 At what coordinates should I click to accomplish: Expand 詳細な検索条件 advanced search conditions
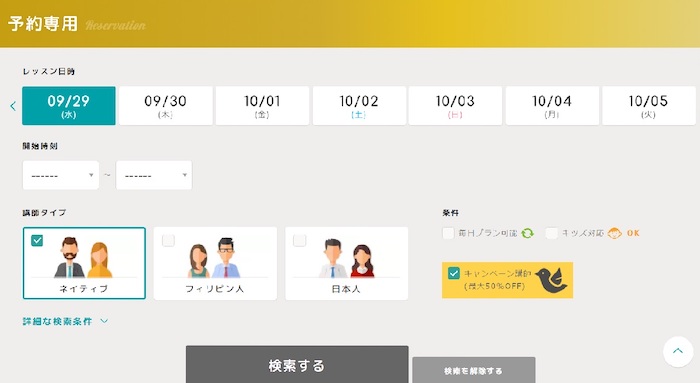point(65,321)
